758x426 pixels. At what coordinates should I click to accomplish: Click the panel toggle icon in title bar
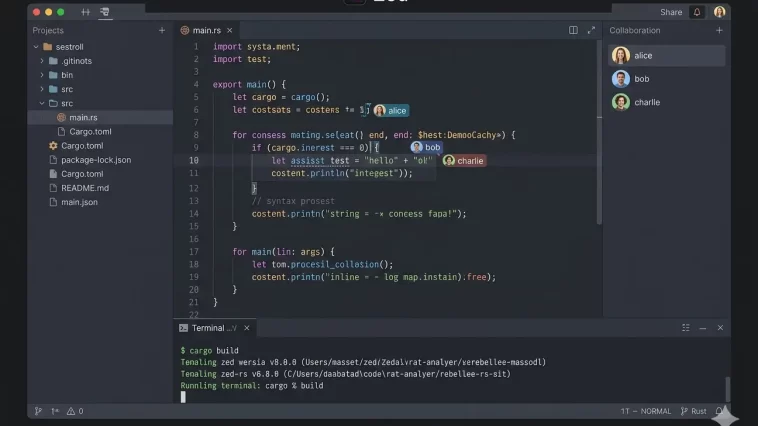pyautogui.click(x=86, y=12)
